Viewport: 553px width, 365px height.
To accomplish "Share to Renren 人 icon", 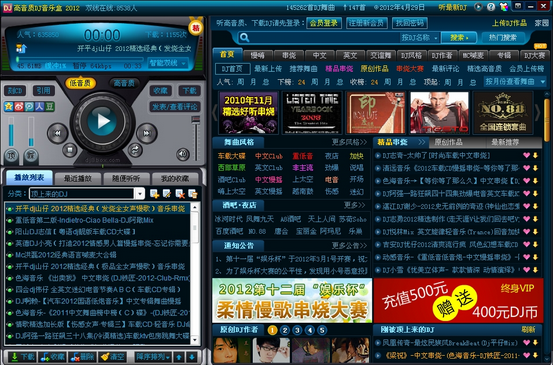I will pos(40,107).
